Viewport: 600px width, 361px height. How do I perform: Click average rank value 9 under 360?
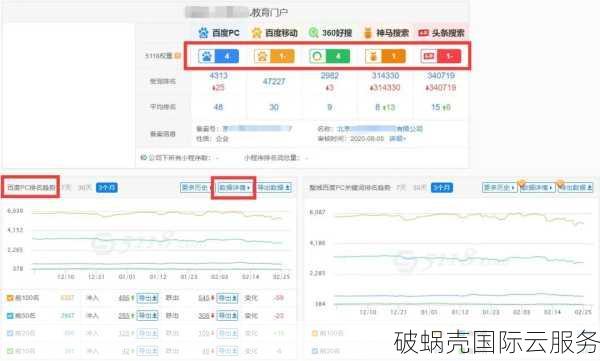pos(329,107)
